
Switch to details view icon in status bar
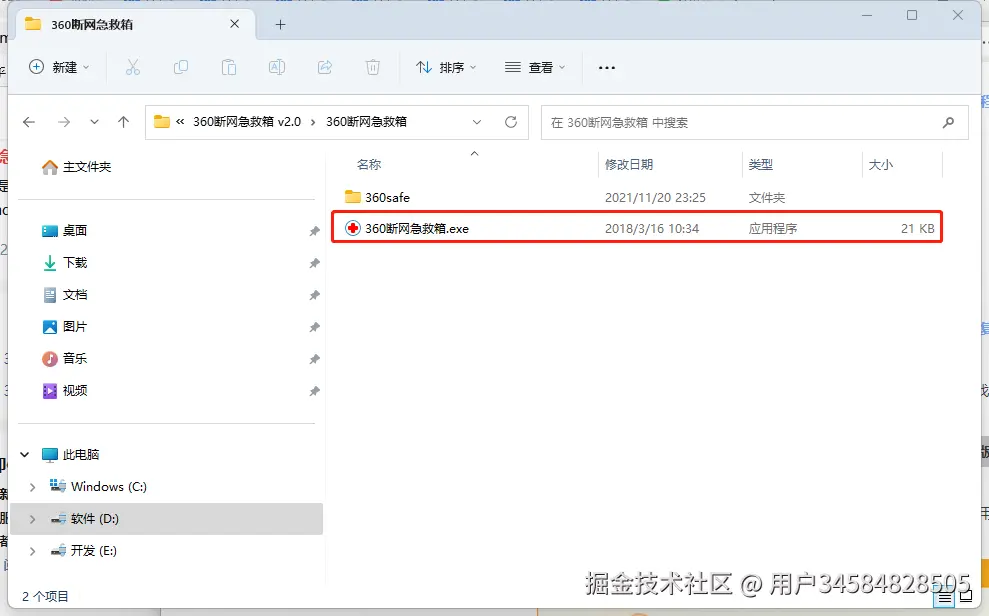944,597
